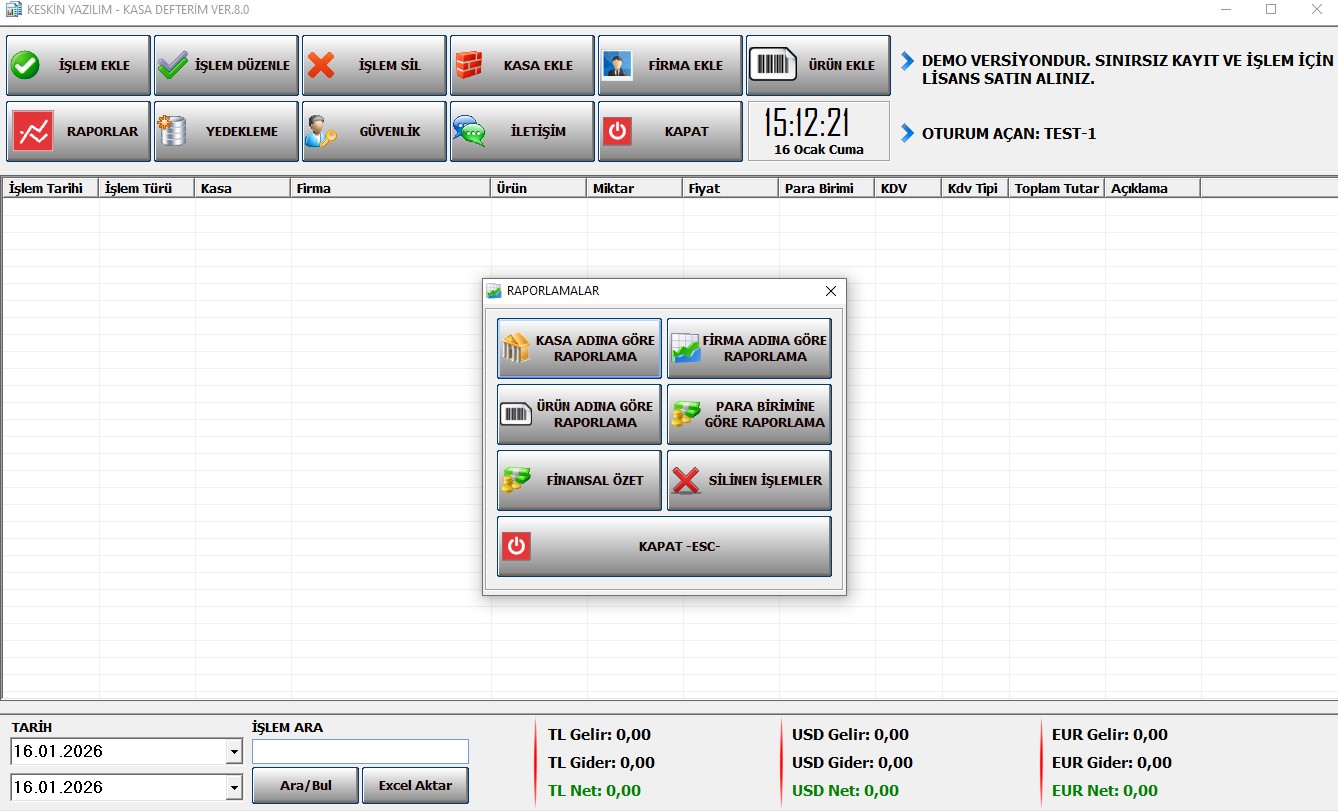The image size is (1338, 811).
Task: Click the red X İşlem Sil icon
Action: [x=321, y=66]
